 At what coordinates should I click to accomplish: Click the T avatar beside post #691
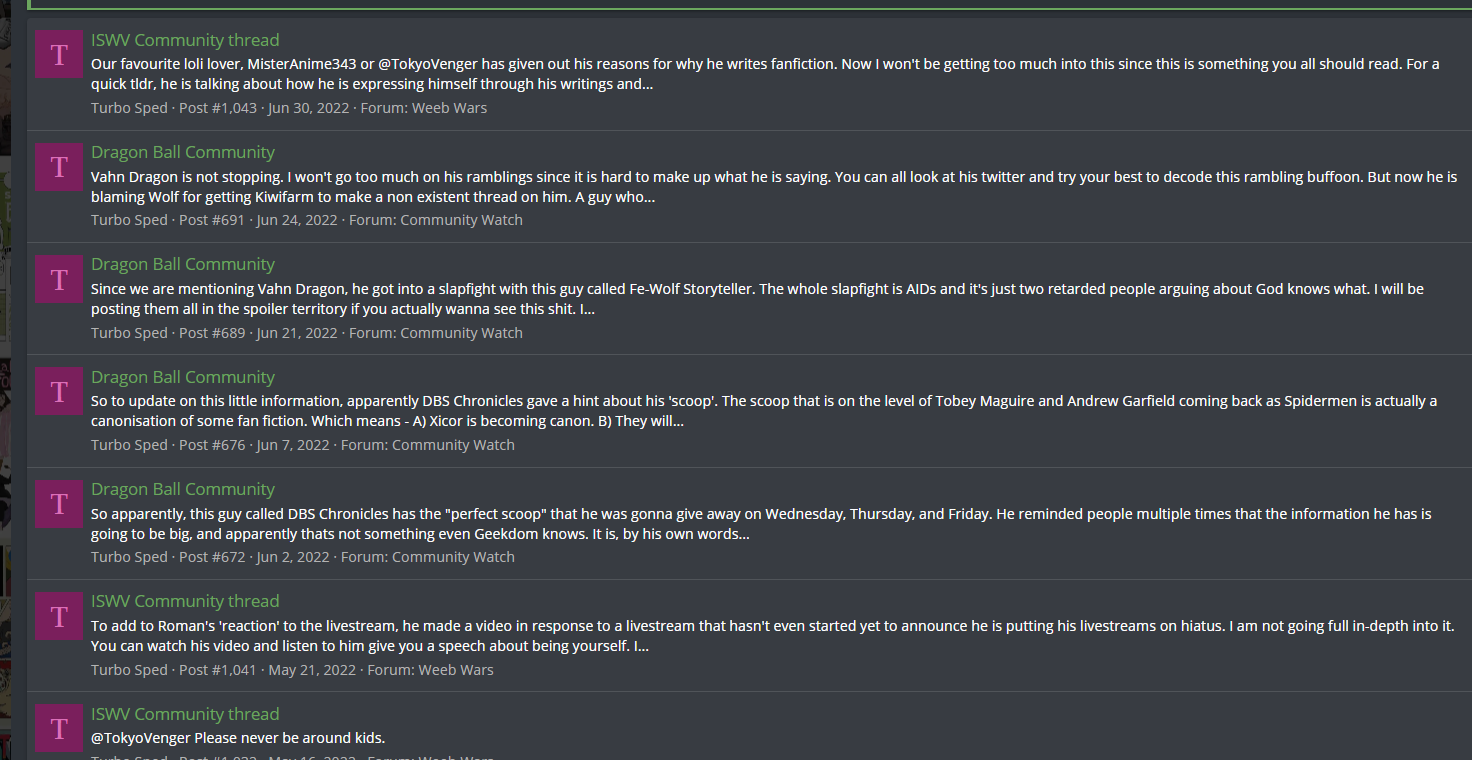[x=59, y=167]
